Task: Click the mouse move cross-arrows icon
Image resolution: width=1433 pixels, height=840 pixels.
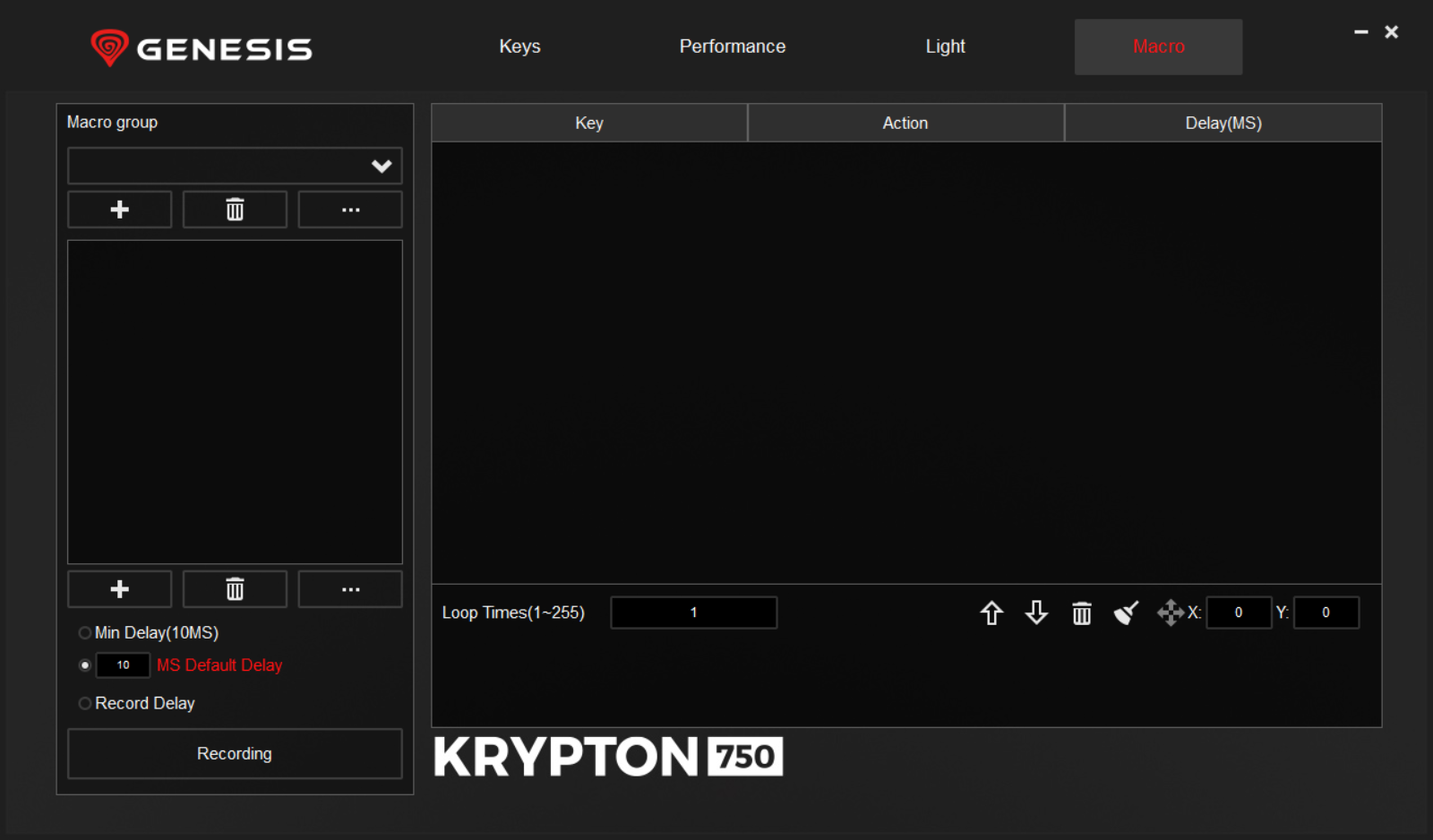Action: click(1170, 613)
